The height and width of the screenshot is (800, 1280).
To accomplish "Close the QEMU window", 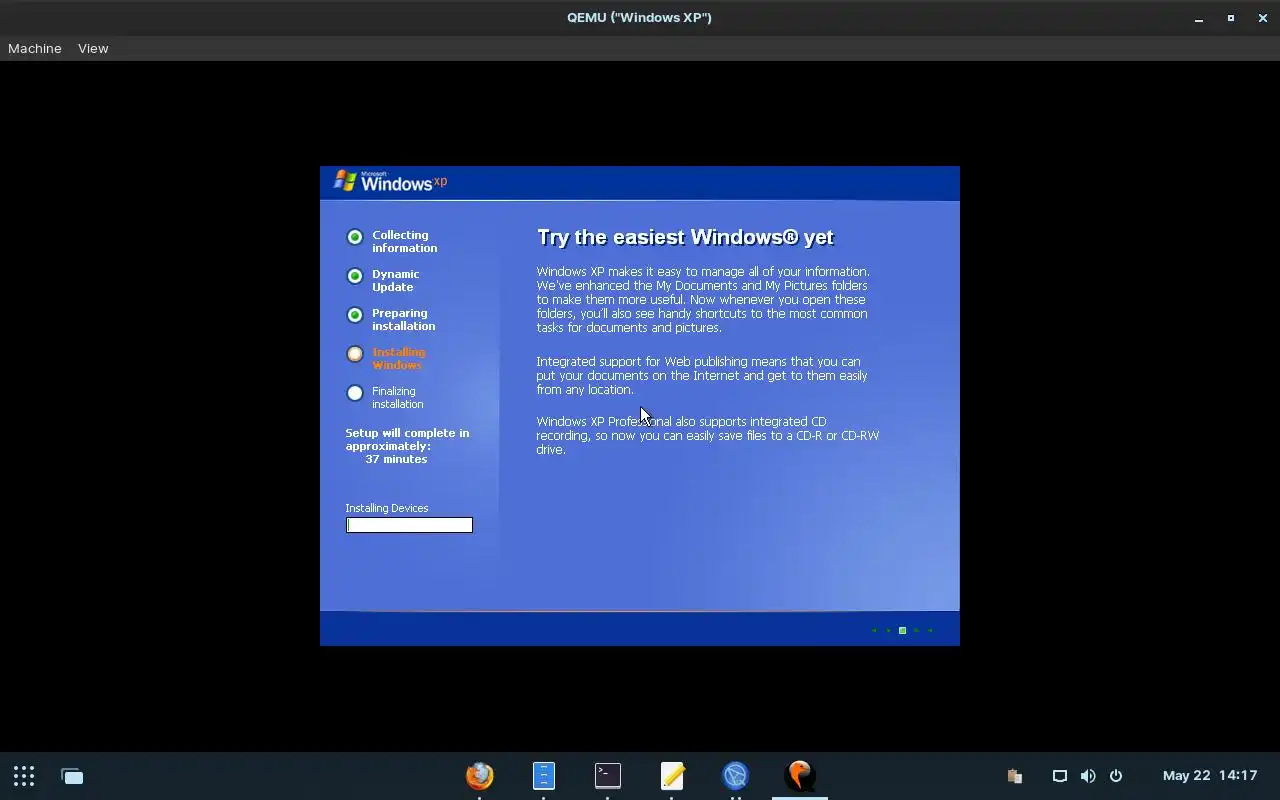I will pyautogui.click(x=1263, y=18).
